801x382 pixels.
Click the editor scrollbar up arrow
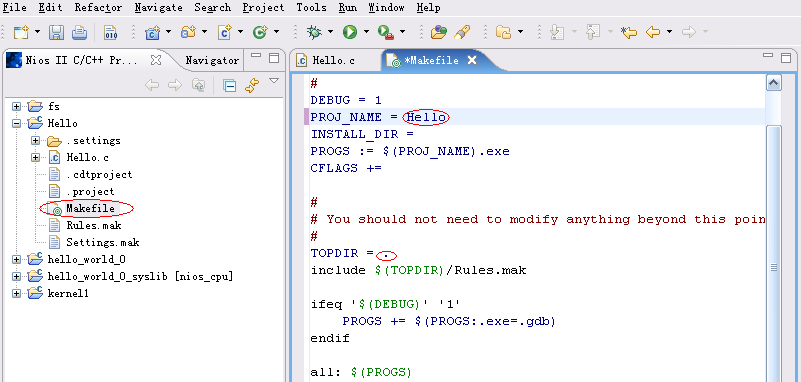point(774,83)
